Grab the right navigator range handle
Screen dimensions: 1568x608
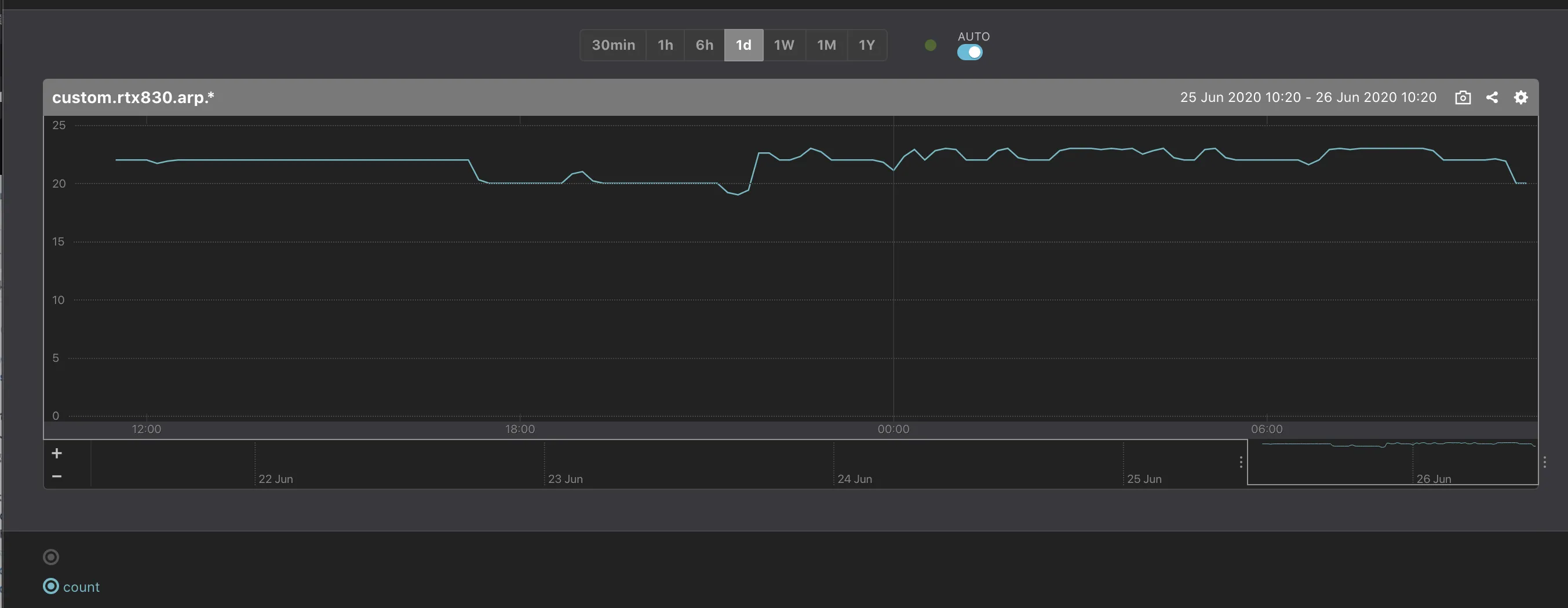tap(1544, 462)
